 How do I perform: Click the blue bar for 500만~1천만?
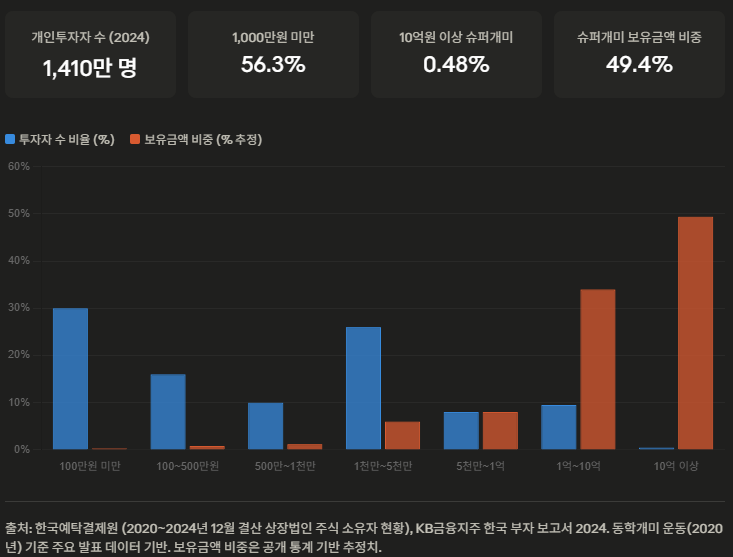tap(266, 426)
